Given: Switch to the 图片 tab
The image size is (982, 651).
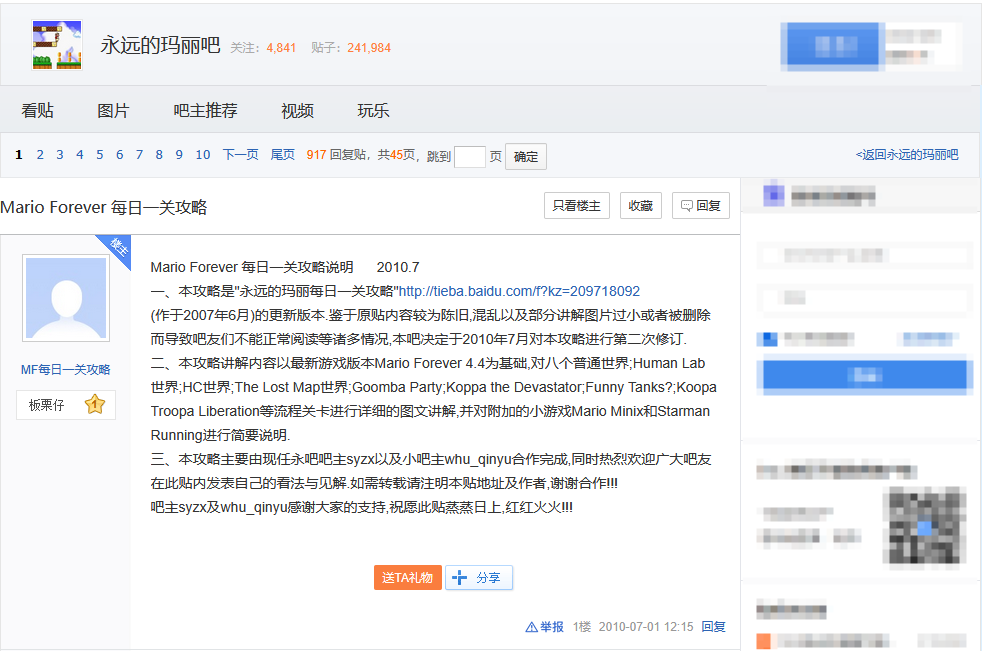Looking at the screenshot, I should click(x=113, y=111).
